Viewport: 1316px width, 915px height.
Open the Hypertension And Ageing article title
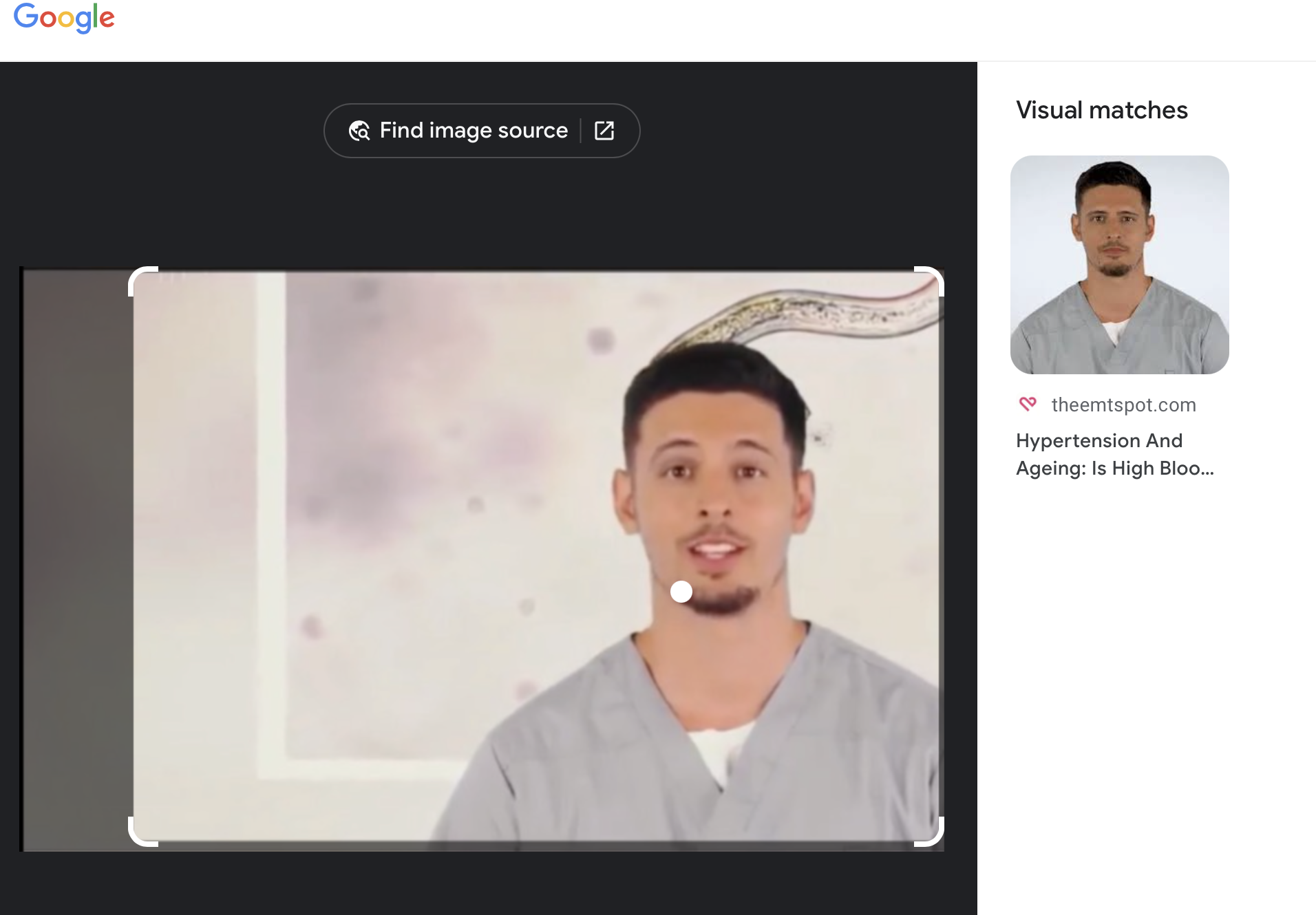(x=1115, y=454)
